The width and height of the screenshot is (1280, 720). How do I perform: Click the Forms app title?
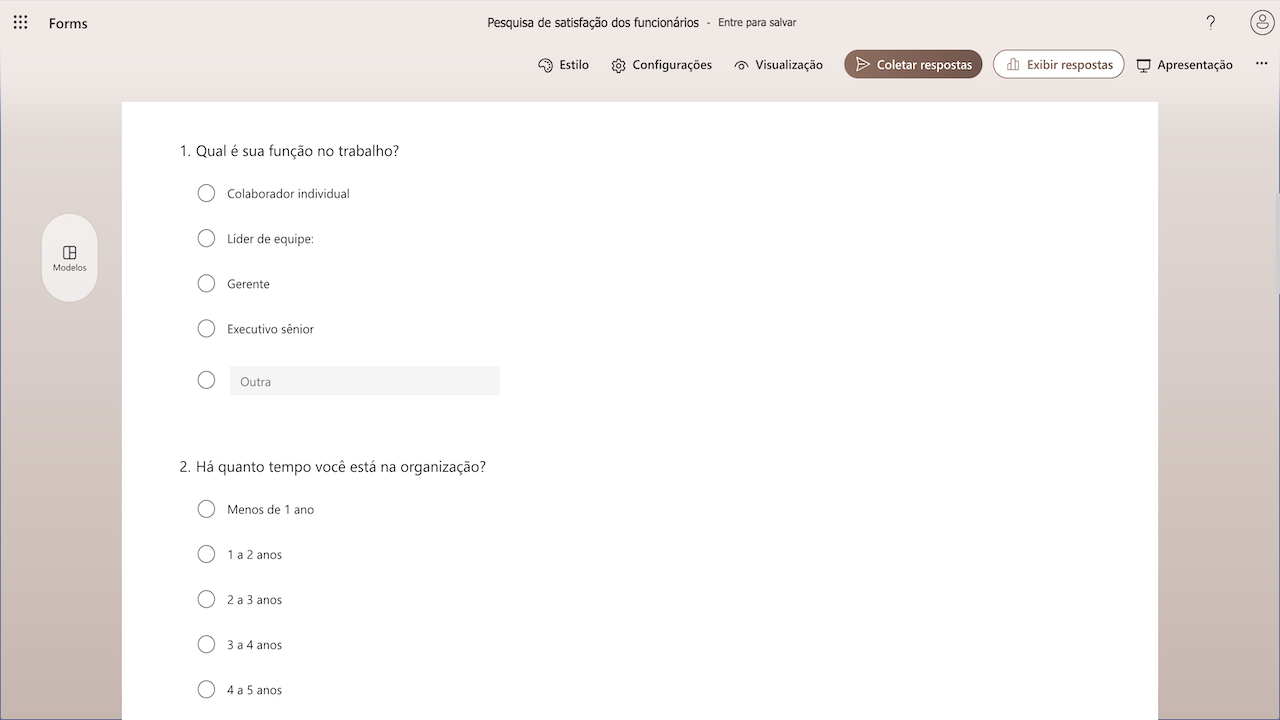pyautogui.click(x=68, y=23)
